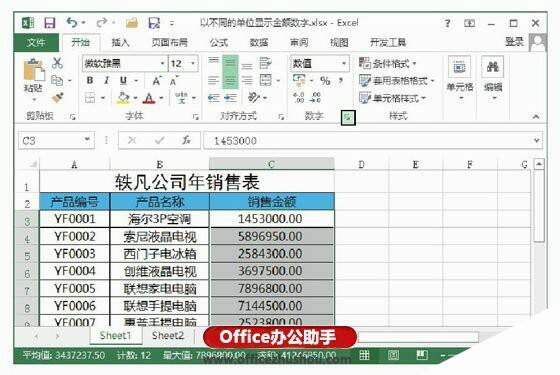Click the sign-in link
Screen dimensions: 560x375
point(514,42)
